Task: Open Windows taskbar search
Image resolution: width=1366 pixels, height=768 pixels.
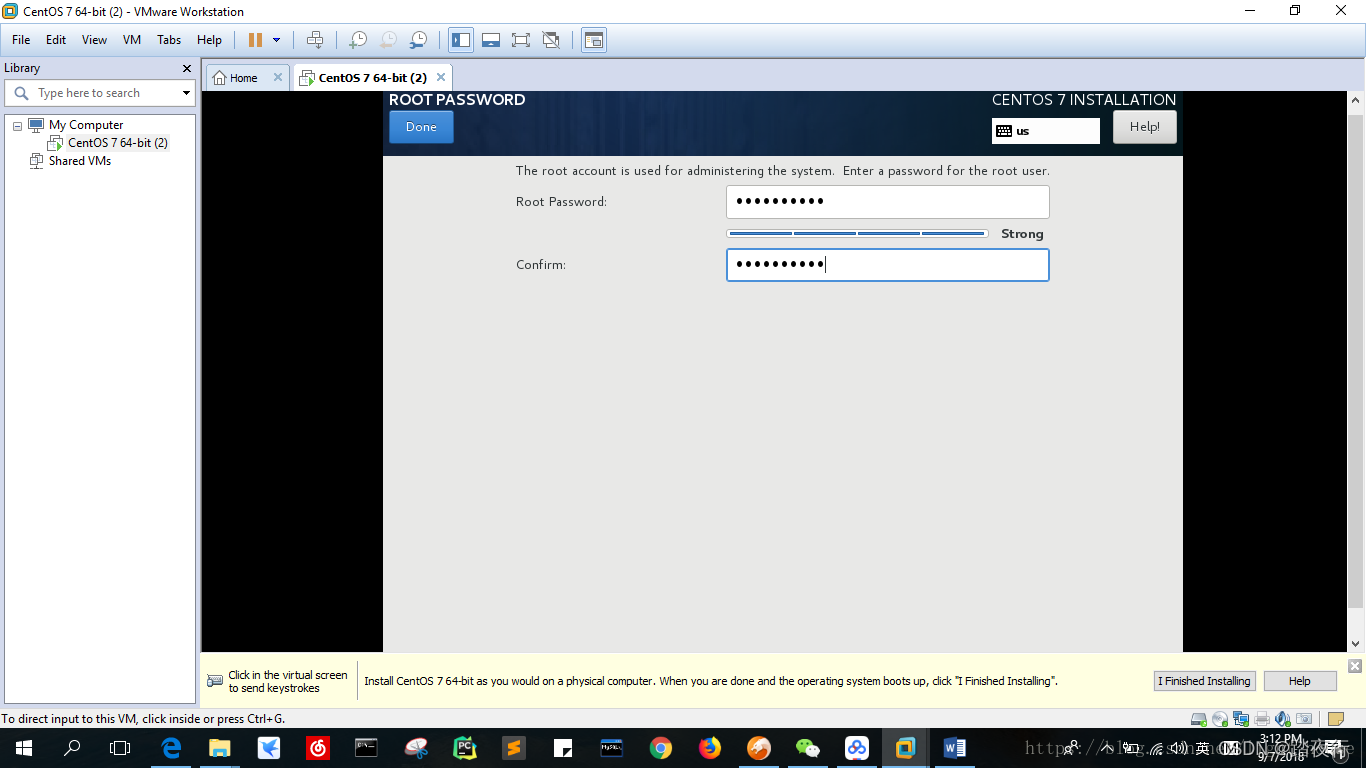Action: 72,748
